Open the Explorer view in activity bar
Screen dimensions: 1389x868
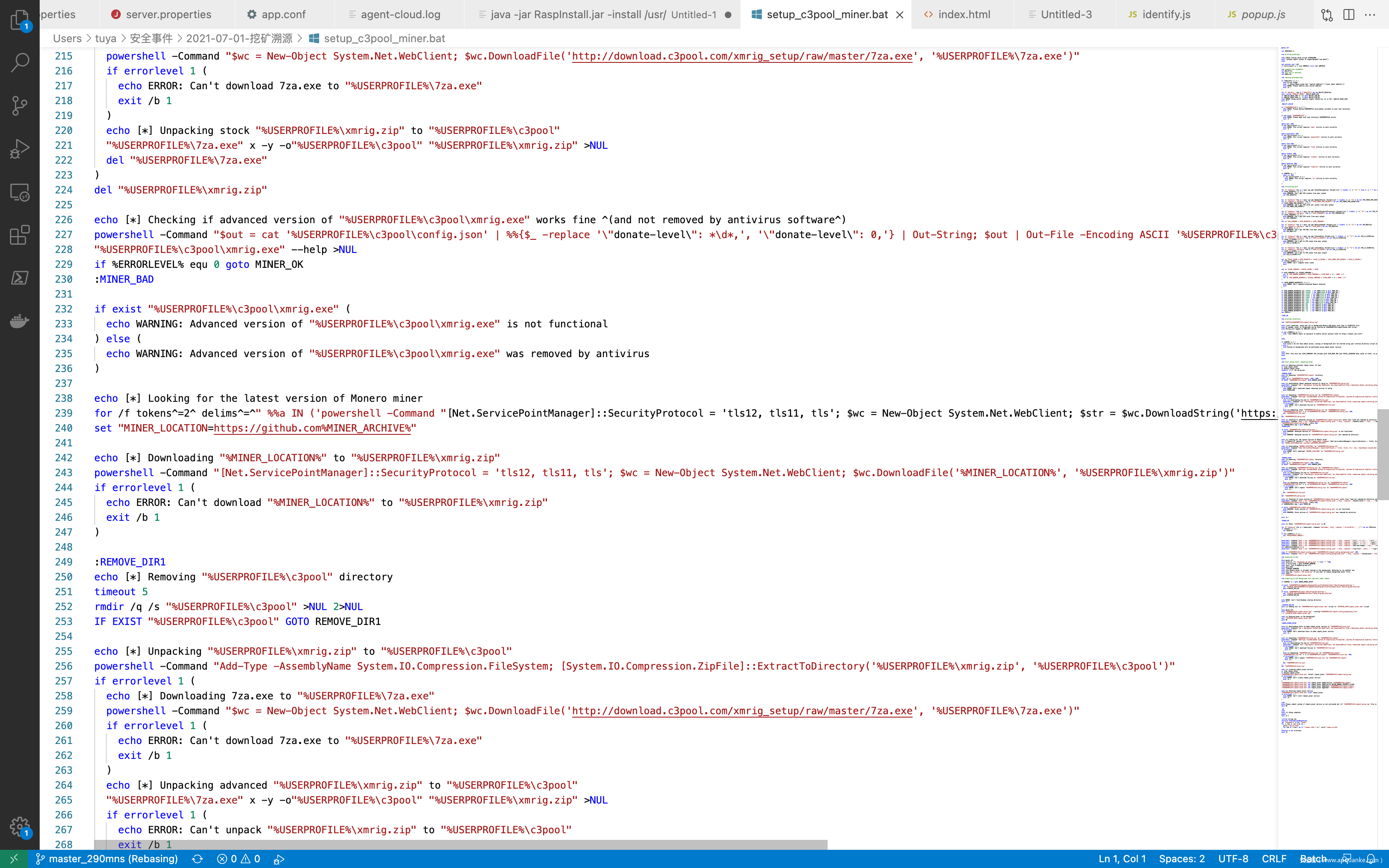[19, 20]
